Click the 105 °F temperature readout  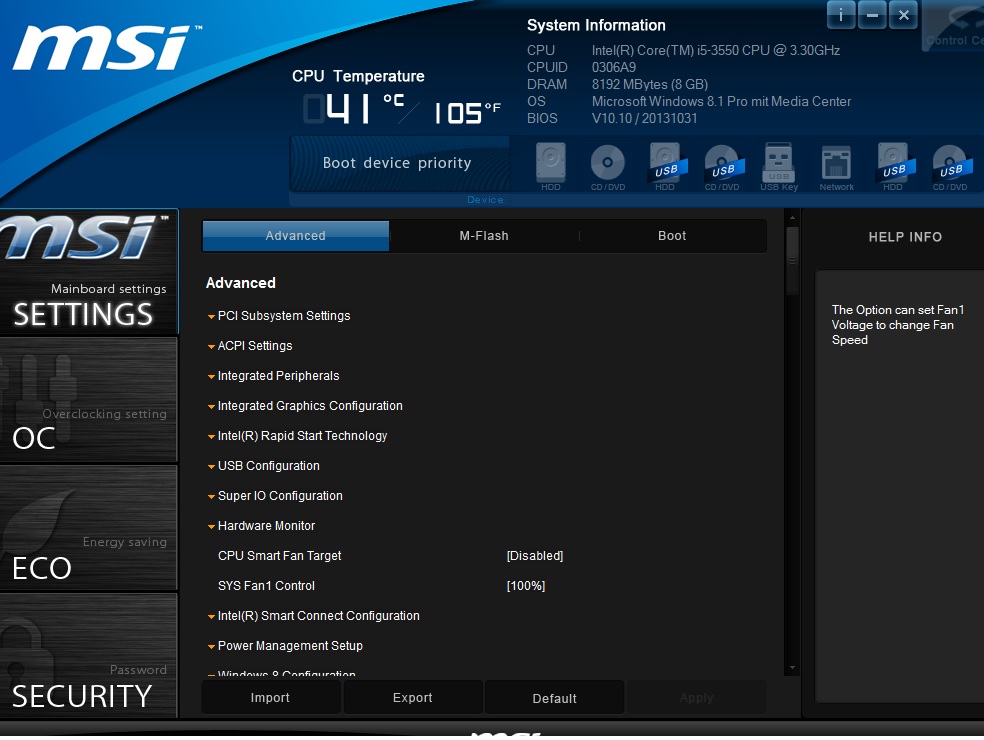pyautogui.click(x=467, y=113)
